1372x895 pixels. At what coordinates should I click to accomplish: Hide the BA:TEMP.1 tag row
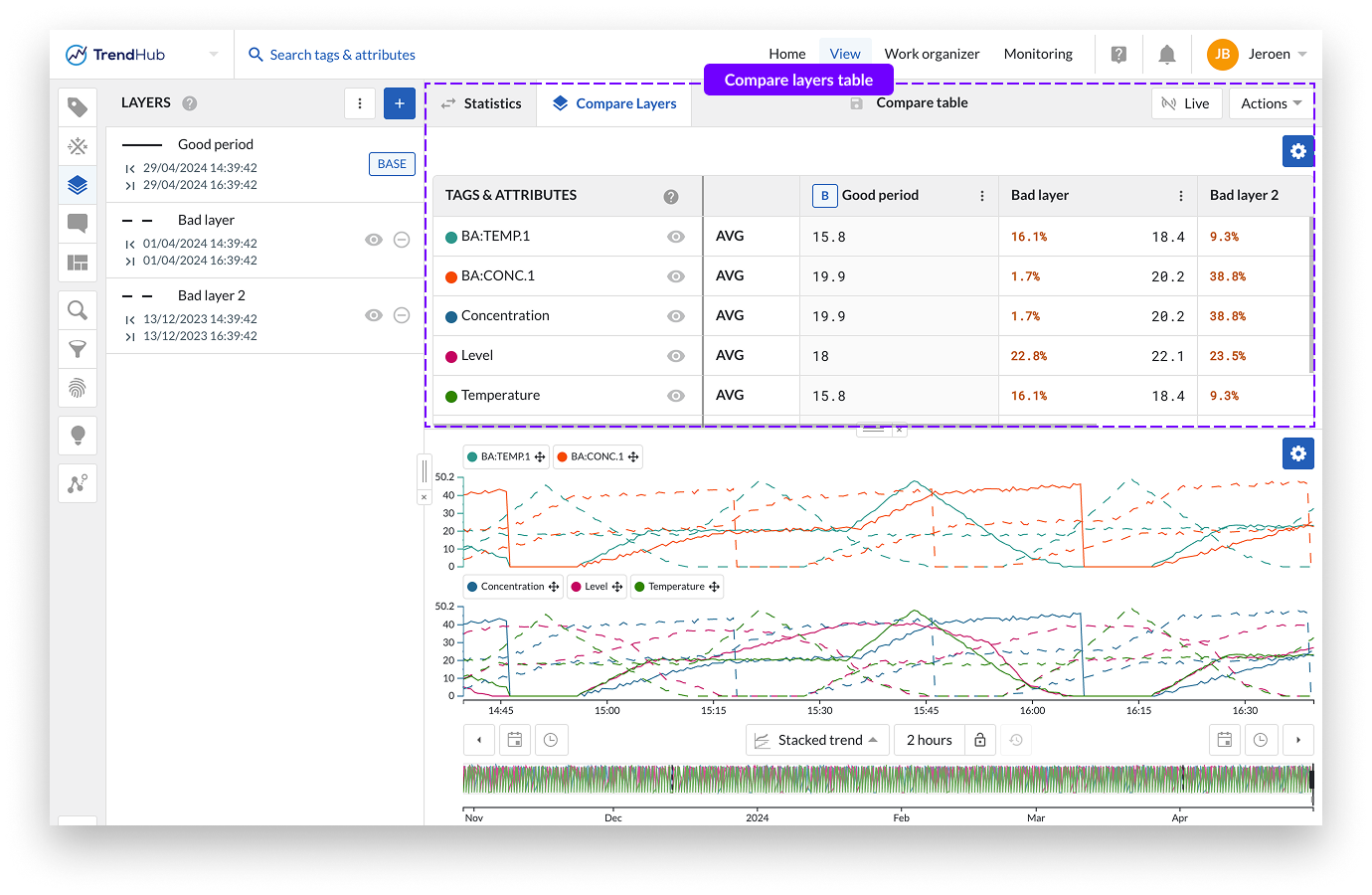pos(676,237)
